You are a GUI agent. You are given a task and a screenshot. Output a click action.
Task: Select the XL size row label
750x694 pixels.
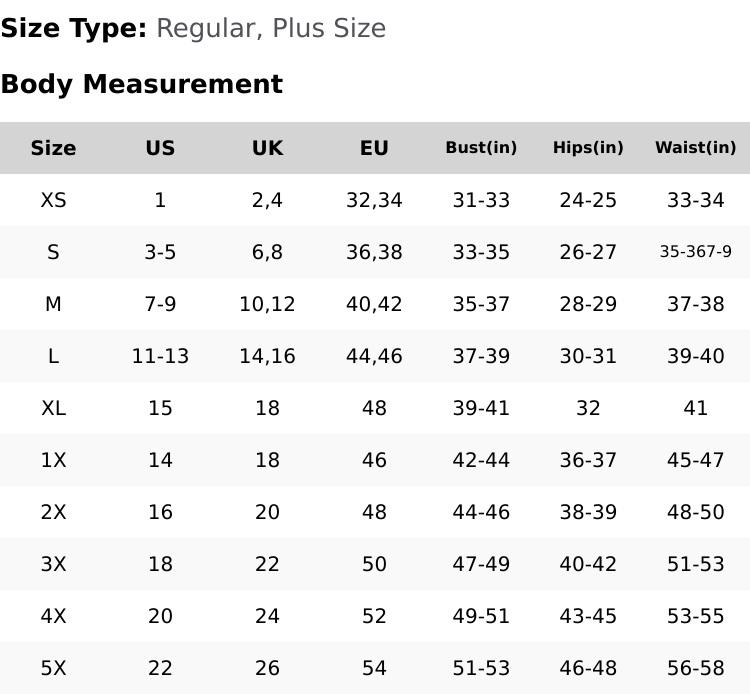click(x=53, y=408)
